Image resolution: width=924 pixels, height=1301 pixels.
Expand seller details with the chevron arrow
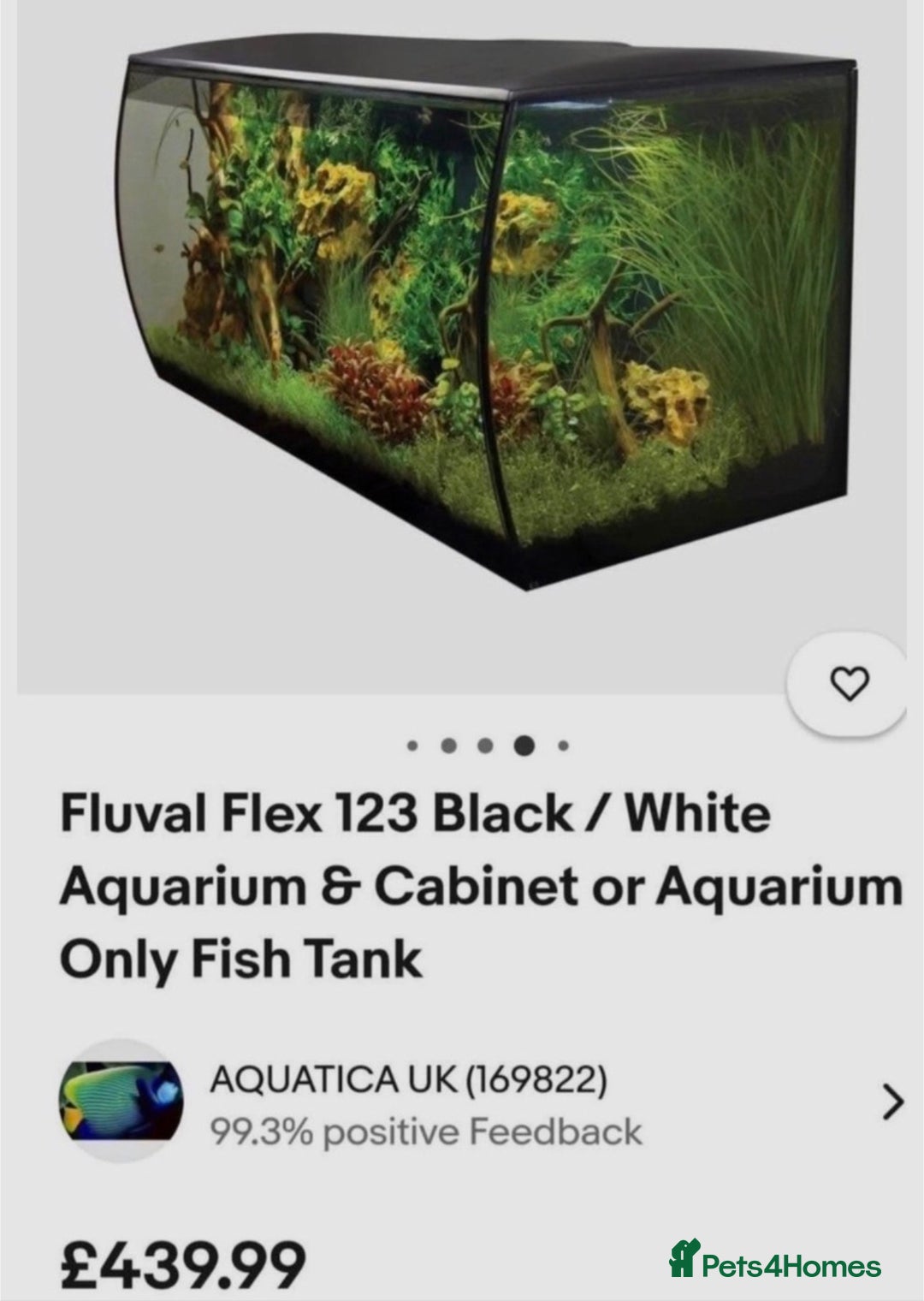pos(891,1102)
